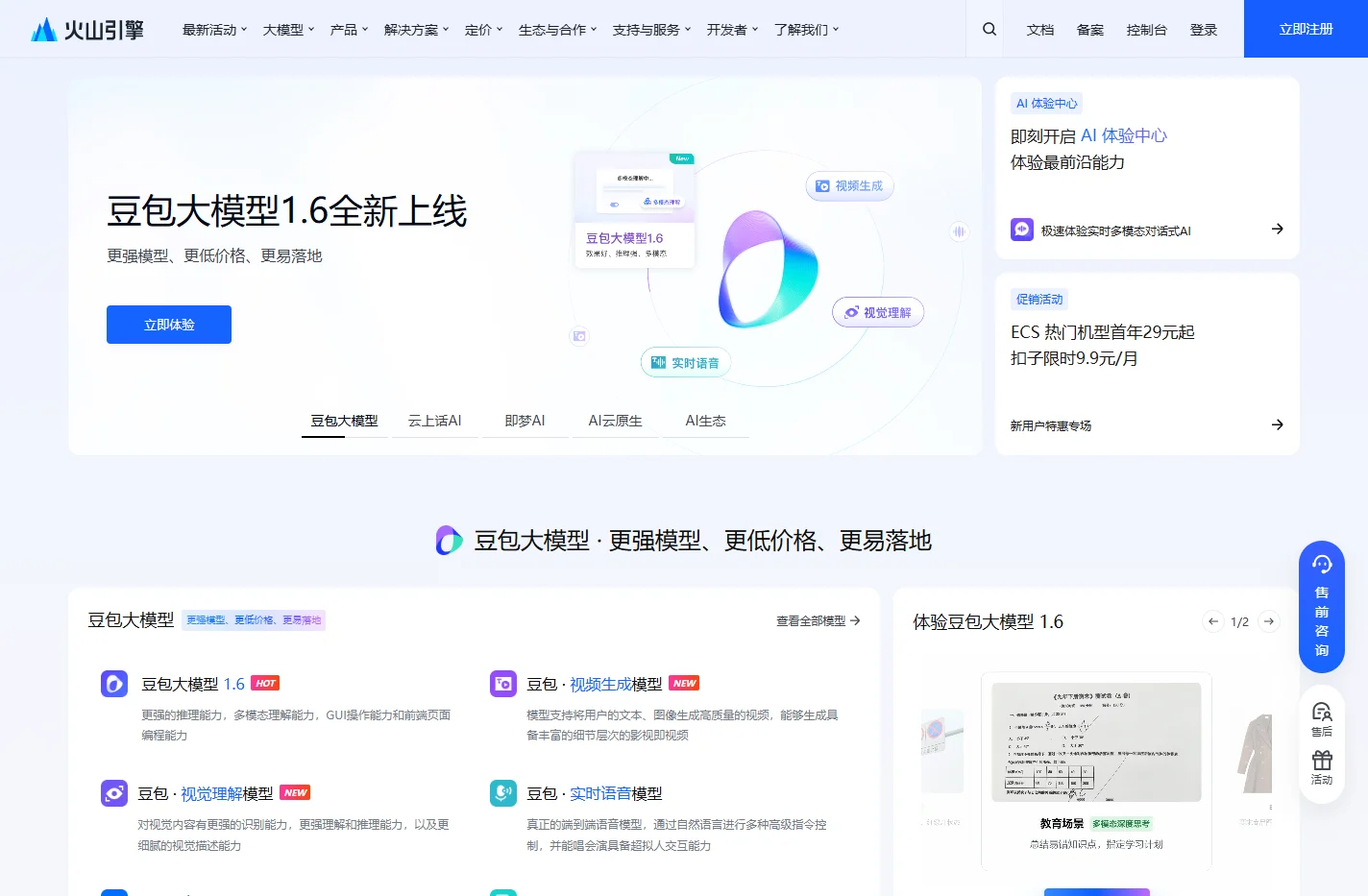Expand the 产品 menu
The width and height of the screenshot is (1368, 896).
[350, 30]
